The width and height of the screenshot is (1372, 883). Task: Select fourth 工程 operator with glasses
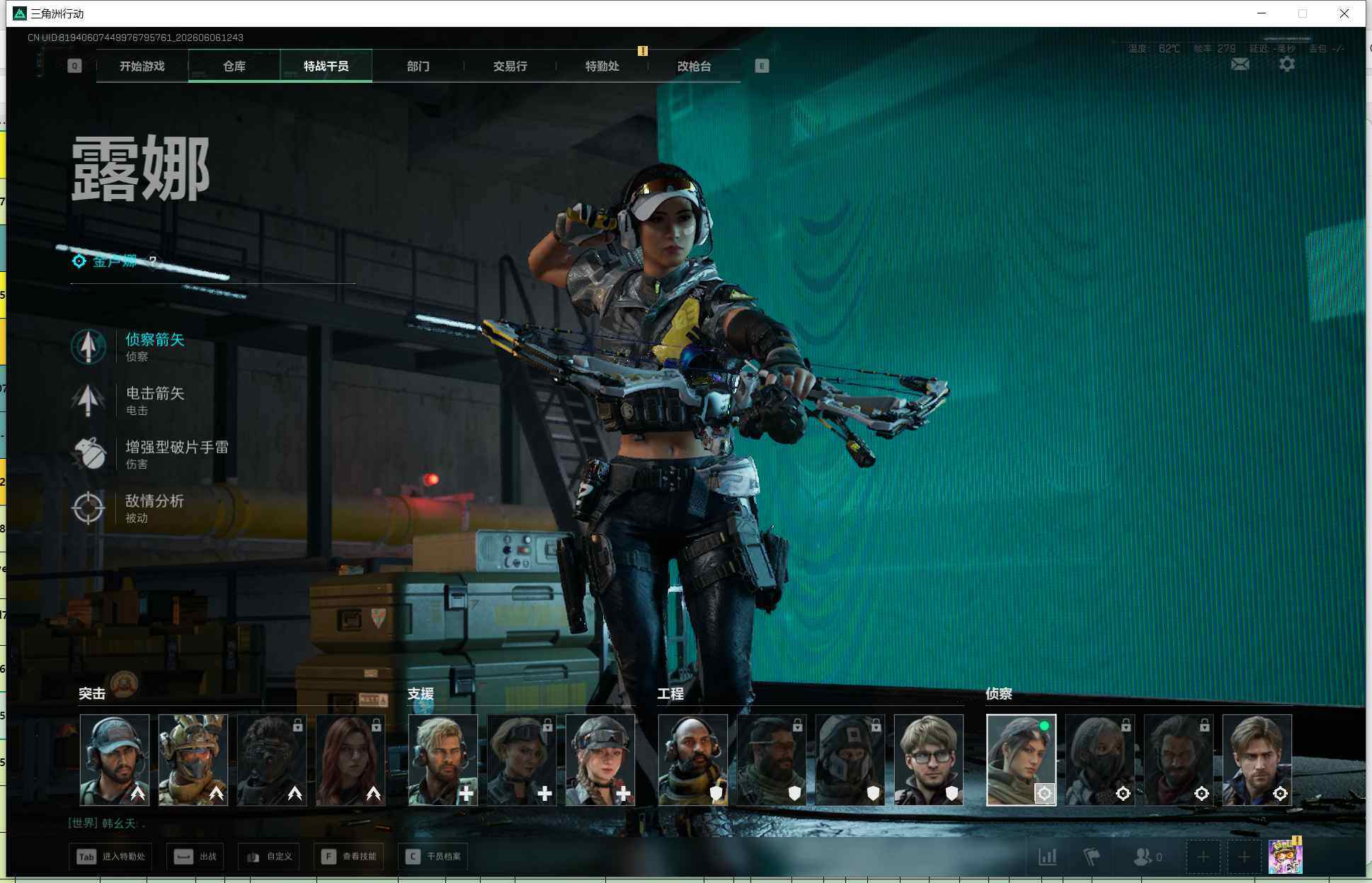tap(929, 760)
